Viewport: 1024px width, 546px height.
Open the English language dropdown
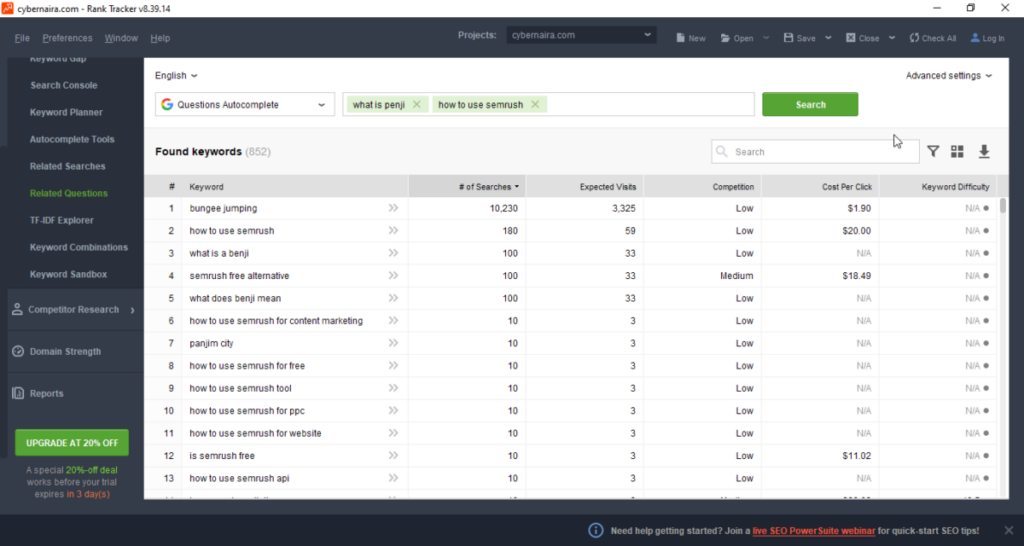click(x=176, y=76)
